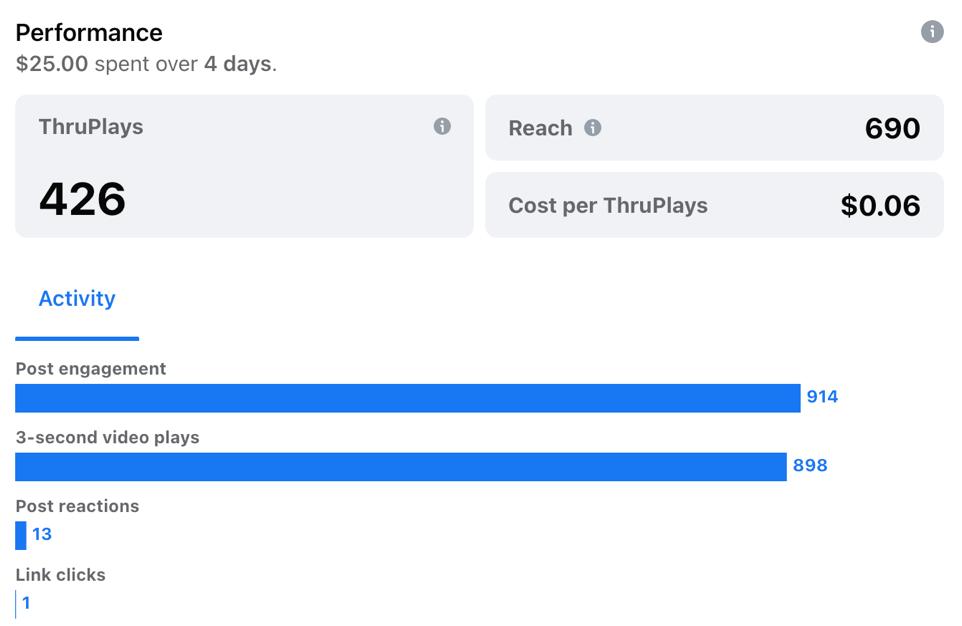Open the ThruPlays info tooltip icon
Image resolution: width=962 pixels, height=626 pixels.
point(442,126)
